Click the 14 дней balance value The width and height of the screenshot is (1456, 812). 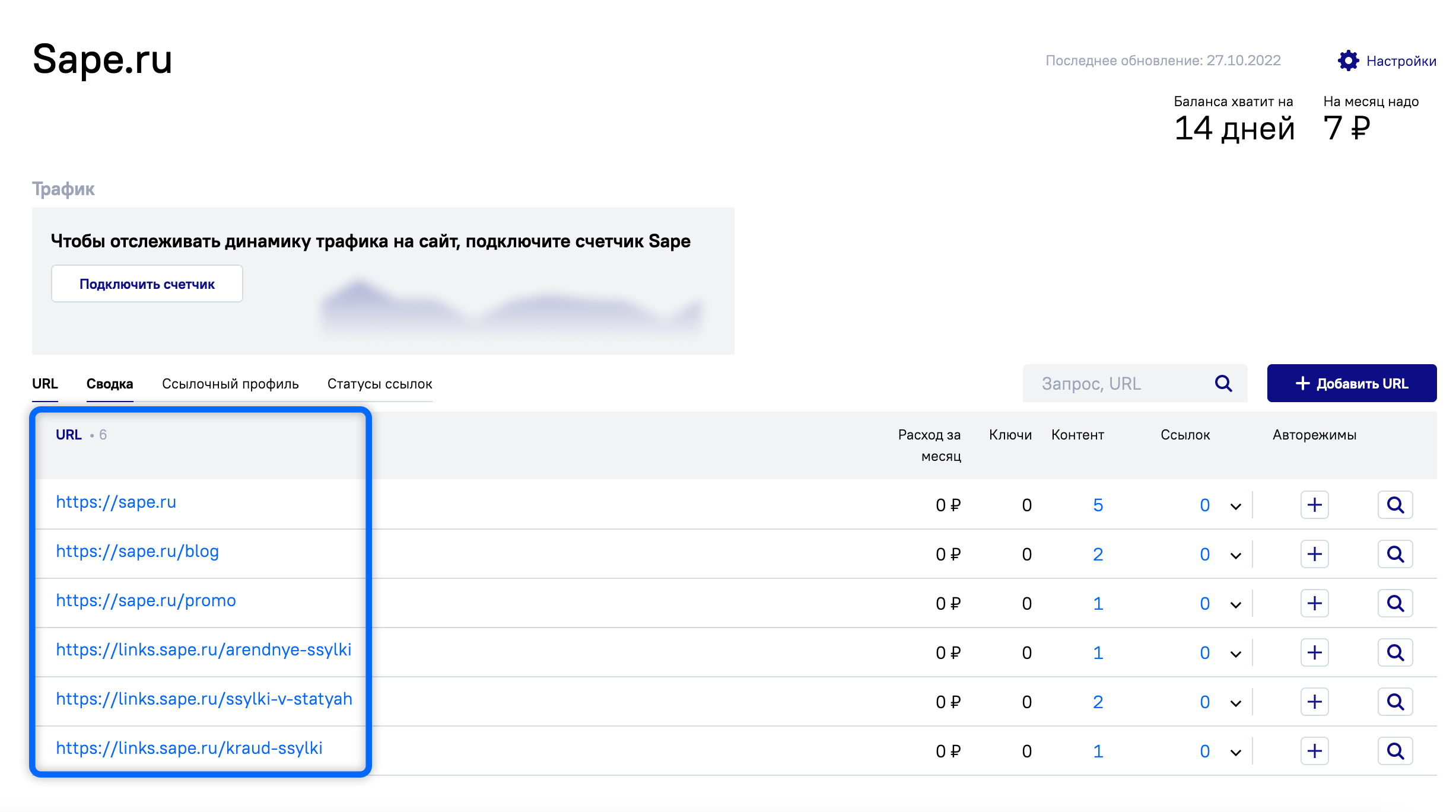click(x=1234, y=128)
